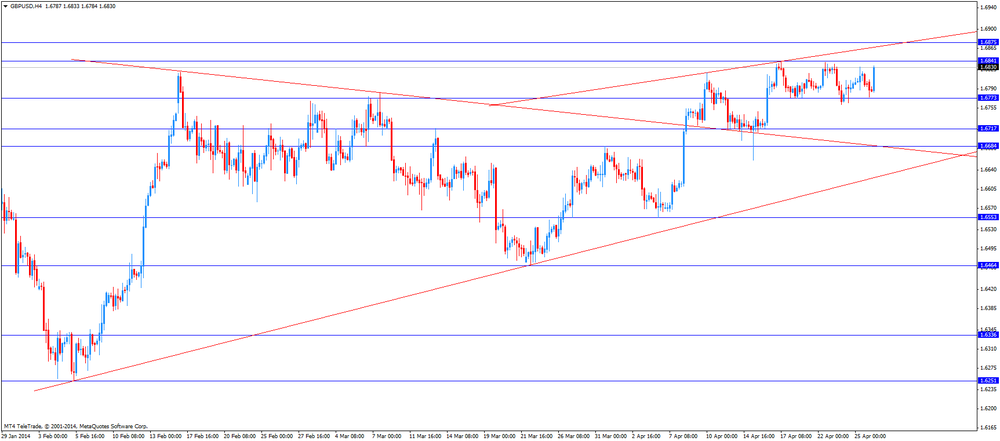
Task: Click the 26 Mar 08:00 time label
Action: pos(573,437)
